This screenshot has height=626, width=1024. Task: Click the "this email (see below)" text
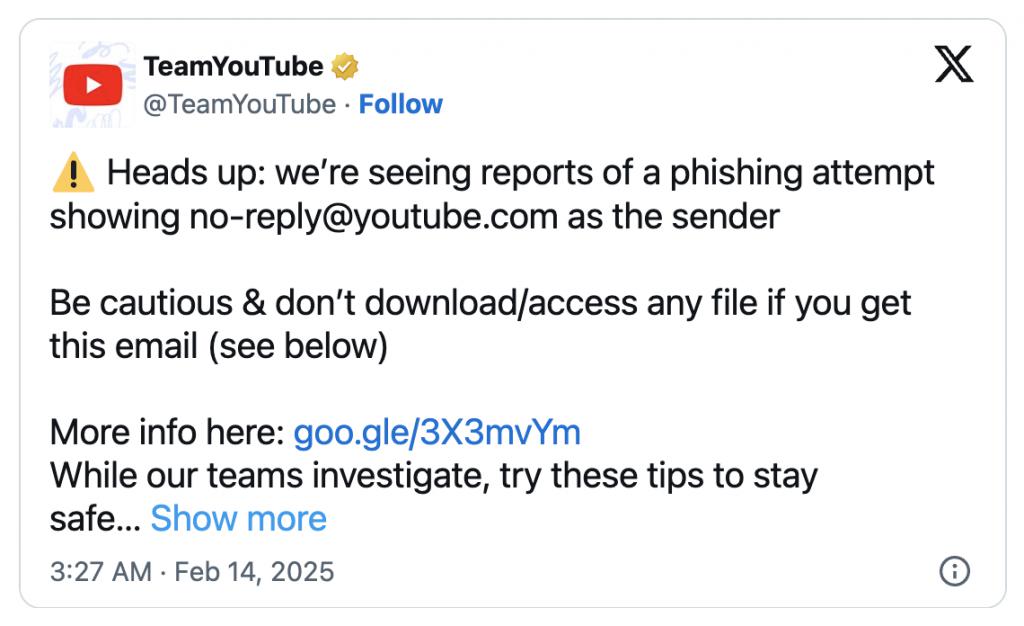[219, 346]
